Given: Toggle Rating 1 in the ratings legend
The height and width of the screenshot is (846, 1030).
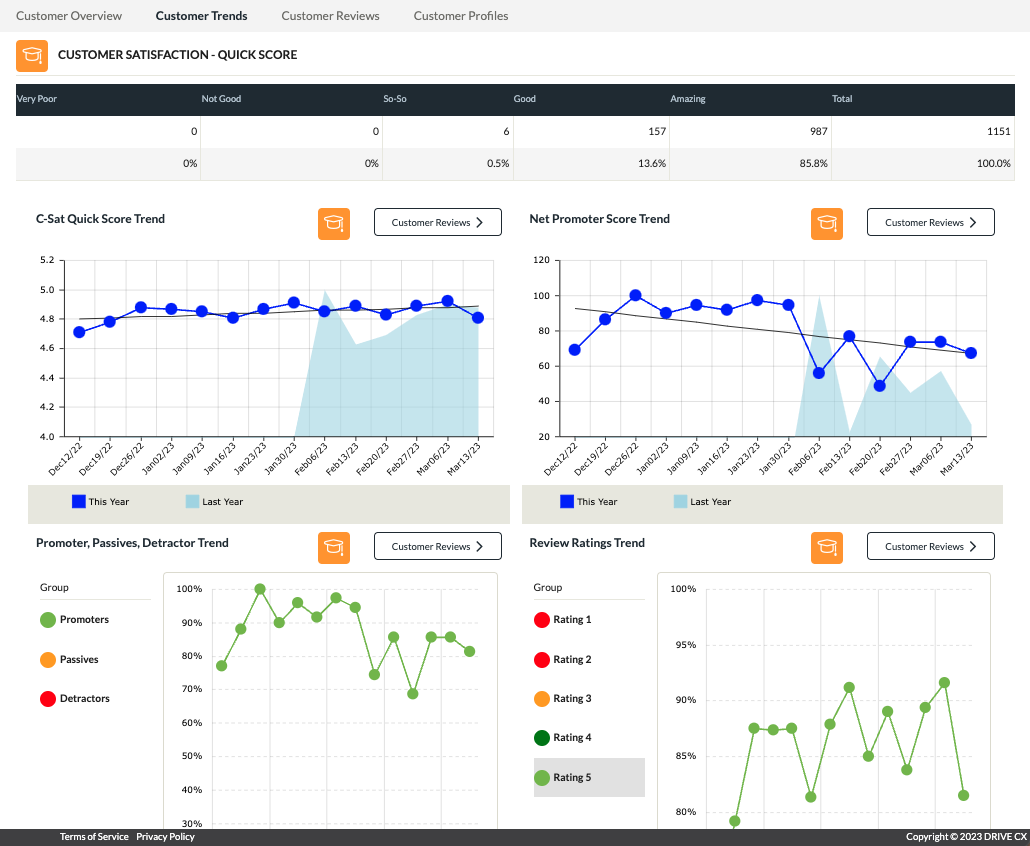Looking at the screenshot, I should pos(563,620).
